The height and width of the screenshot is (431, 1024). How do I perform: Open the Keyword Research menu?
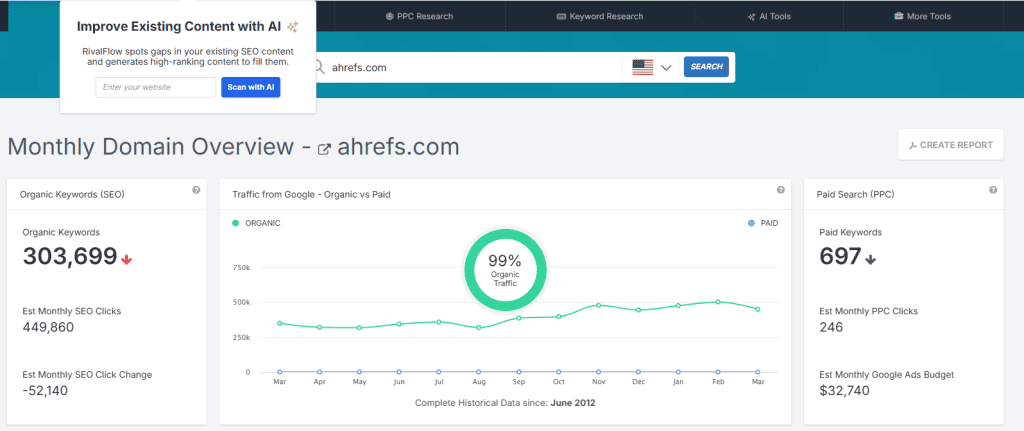click(600, 16)
